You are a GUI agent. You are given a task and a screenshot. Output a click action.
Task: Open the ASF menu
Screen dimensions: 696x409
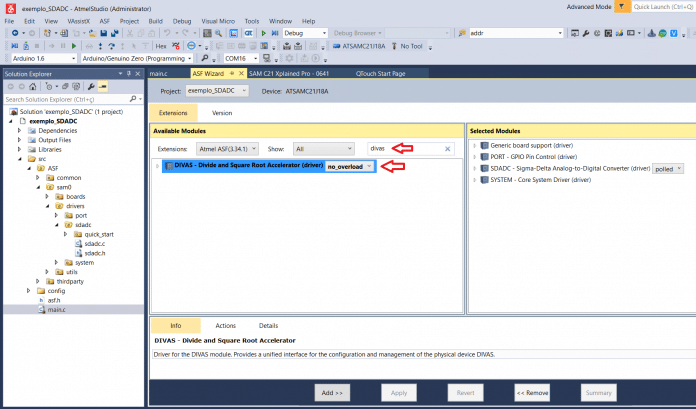pyautogui.click(x=104, y=20)
